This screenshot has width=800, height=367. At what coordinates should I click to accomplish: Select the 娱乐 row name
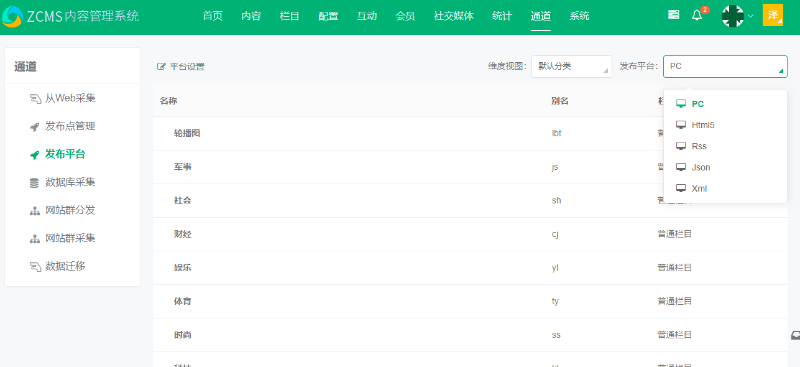coord(183,268)
